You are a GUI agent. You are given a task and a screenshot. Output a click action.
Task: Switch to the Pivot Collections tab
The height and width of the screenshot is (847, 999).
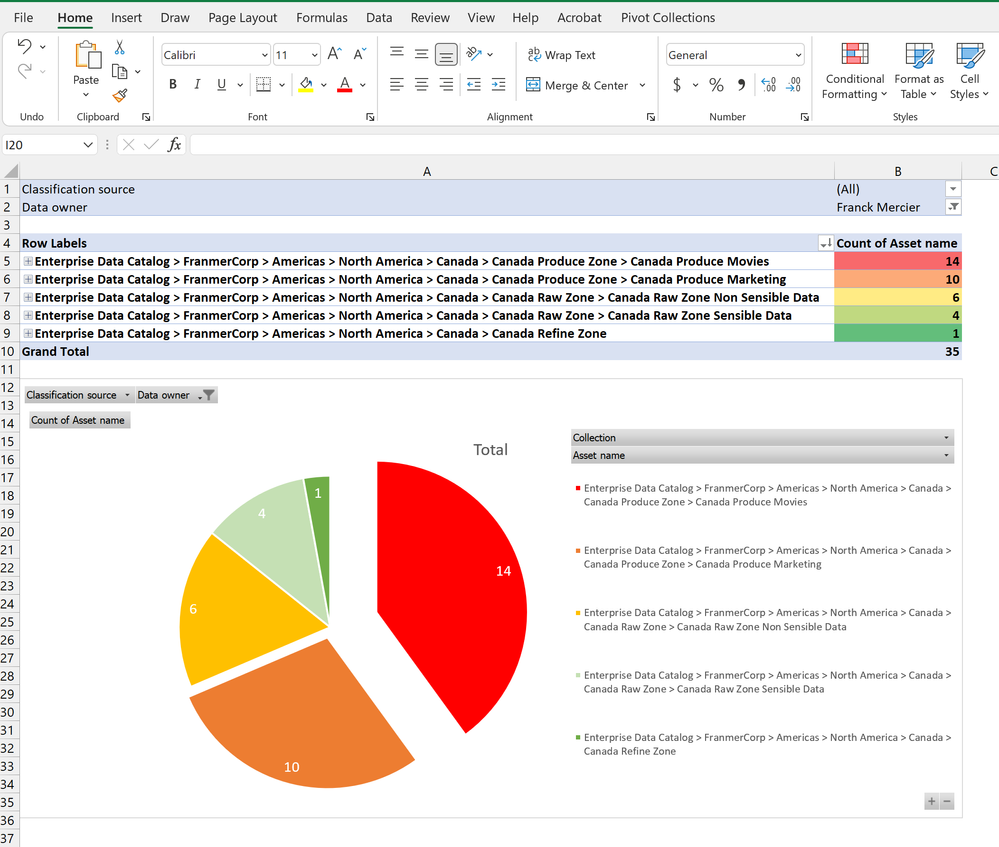(668, 18)
